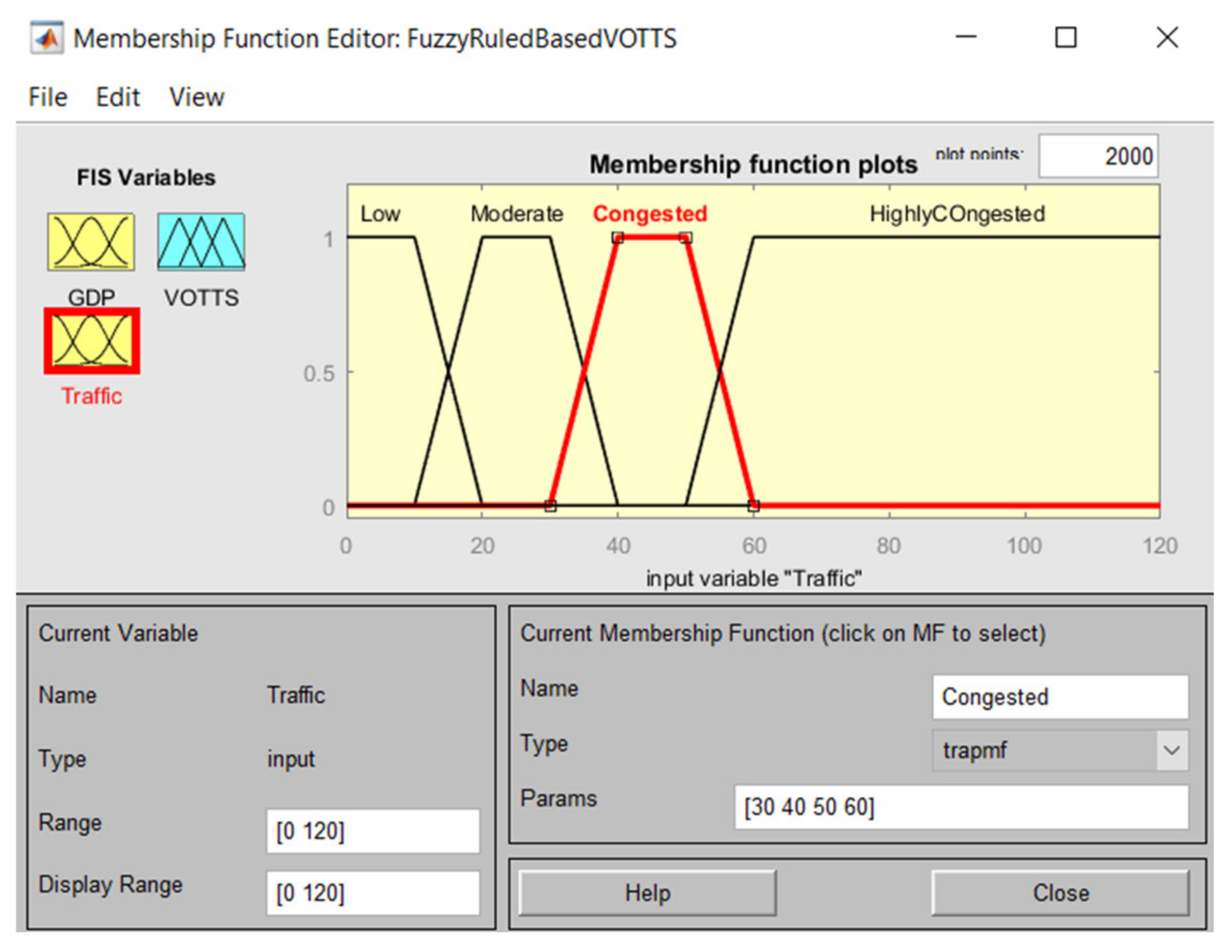This screenshot has height=952, width=1232.
Task: Select the VOTTS output variable icon
Action: (201, 241)
